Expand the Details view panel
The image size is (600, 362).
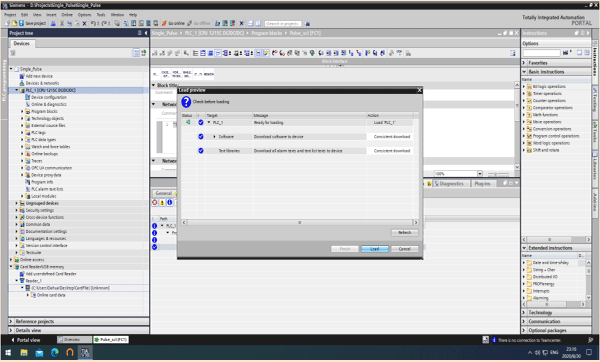pyautogui.click(x=11, y=330)
